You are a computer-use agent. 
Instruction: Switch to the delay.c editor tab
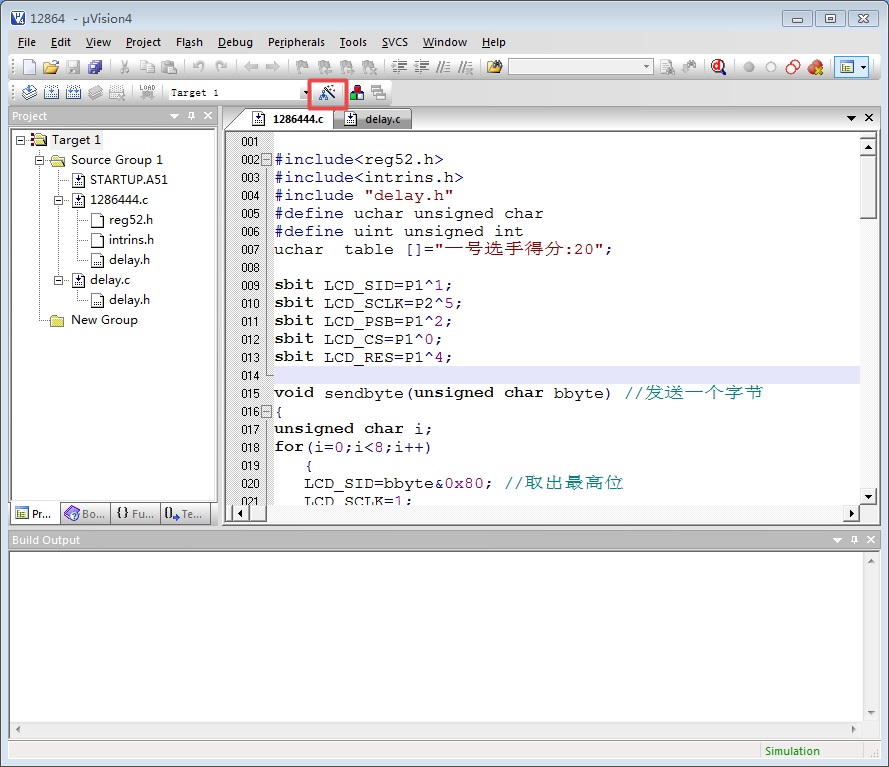tap(372, 119)
